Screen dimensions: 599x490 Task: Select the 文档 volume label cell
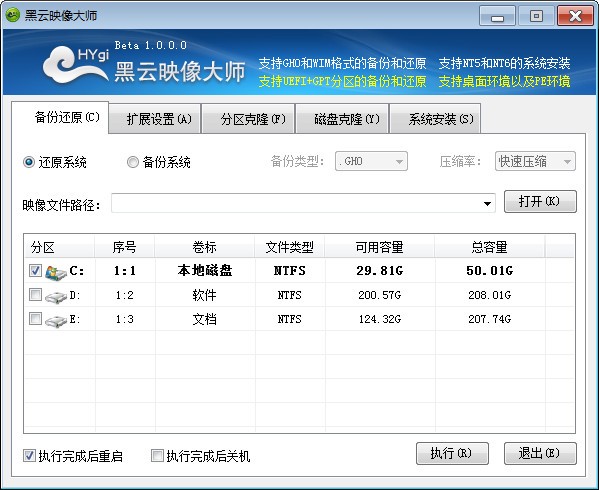204,319
